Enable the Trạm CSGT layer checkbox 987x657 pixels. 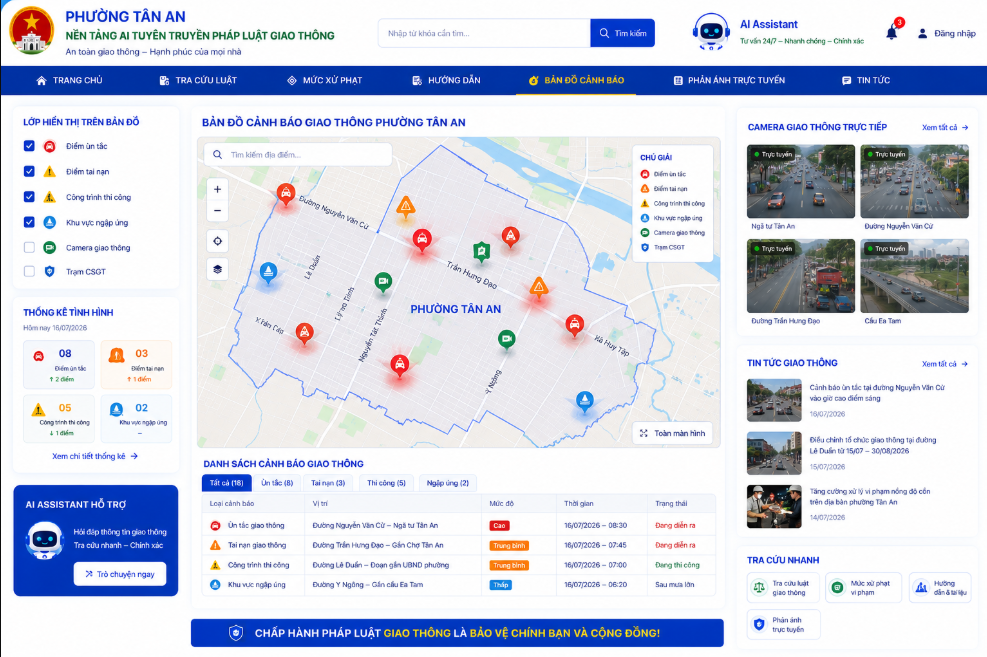[29, 271]
